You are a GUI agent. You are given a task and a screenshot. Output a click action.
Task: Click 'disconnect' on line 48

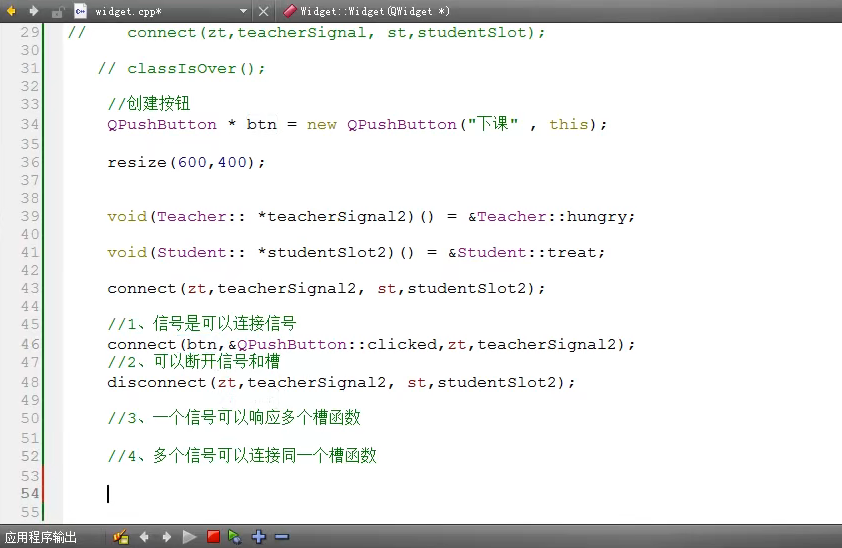point(156,382)
